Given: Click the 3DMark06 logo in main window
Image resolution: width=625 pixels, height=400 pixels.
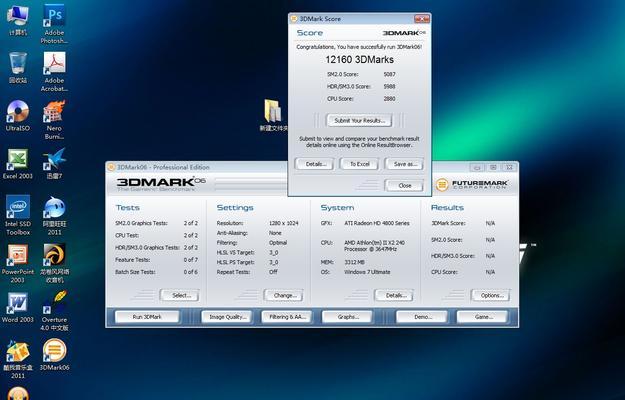Looking at the screenshot, I should pos(161,183).
